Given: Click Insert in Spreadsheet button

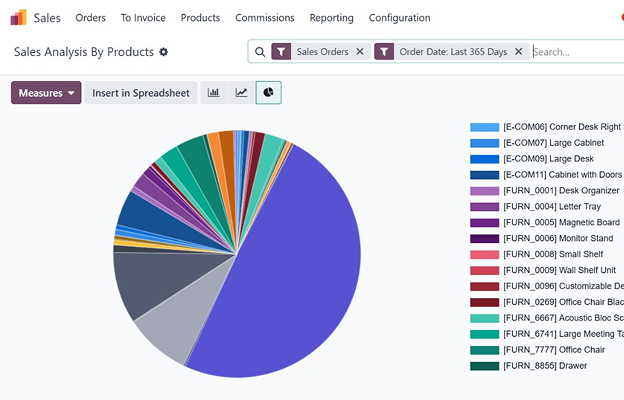Looking at the screenshot, I should 140,93.
